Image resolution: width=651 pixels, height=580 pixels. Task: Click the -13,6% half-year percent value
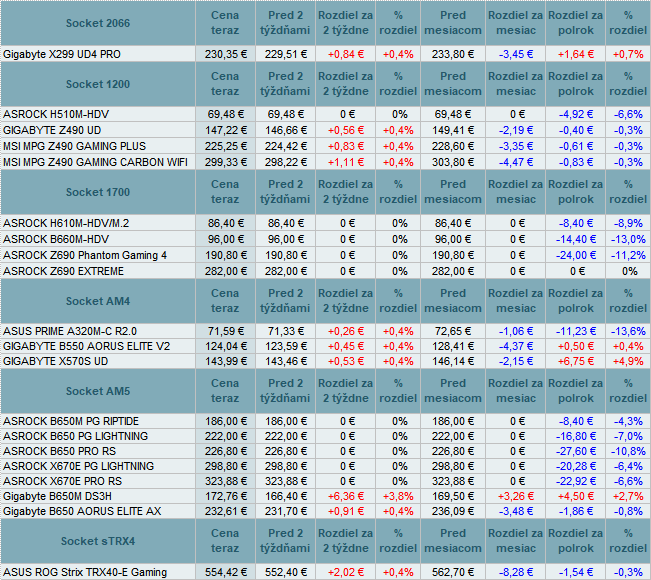tap(628, 331)
